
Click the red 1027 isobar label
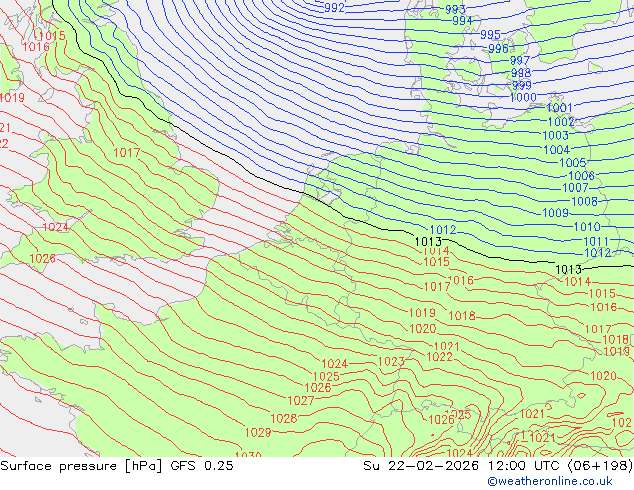point(301,401)
